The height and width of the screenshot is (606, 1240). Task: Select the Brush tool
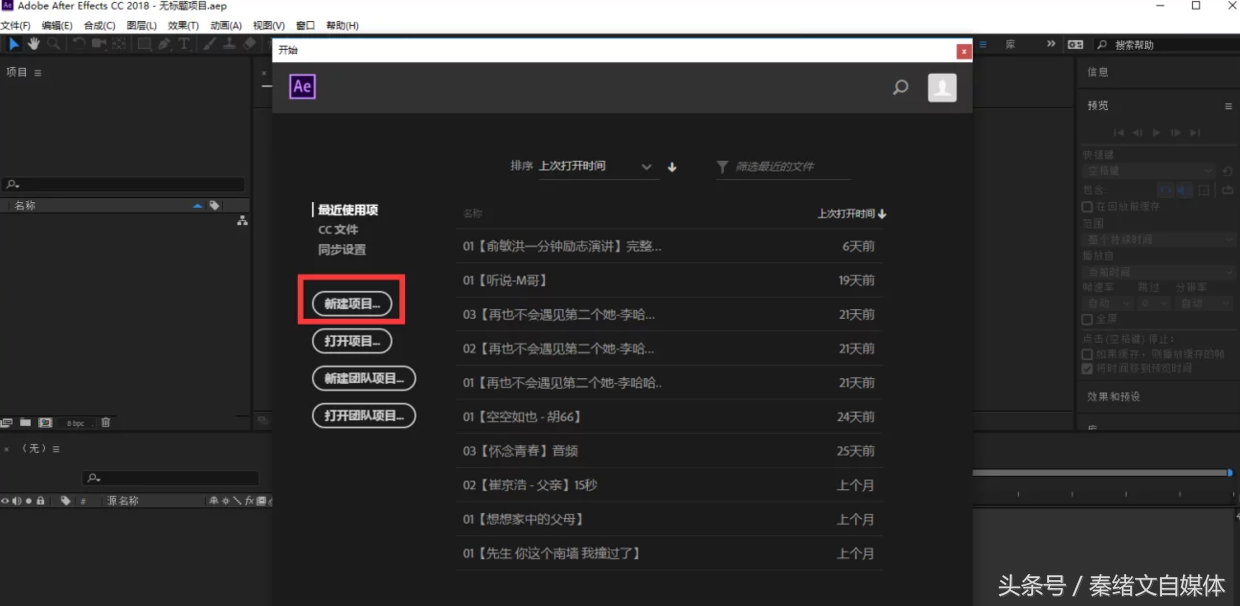point(210,44)
